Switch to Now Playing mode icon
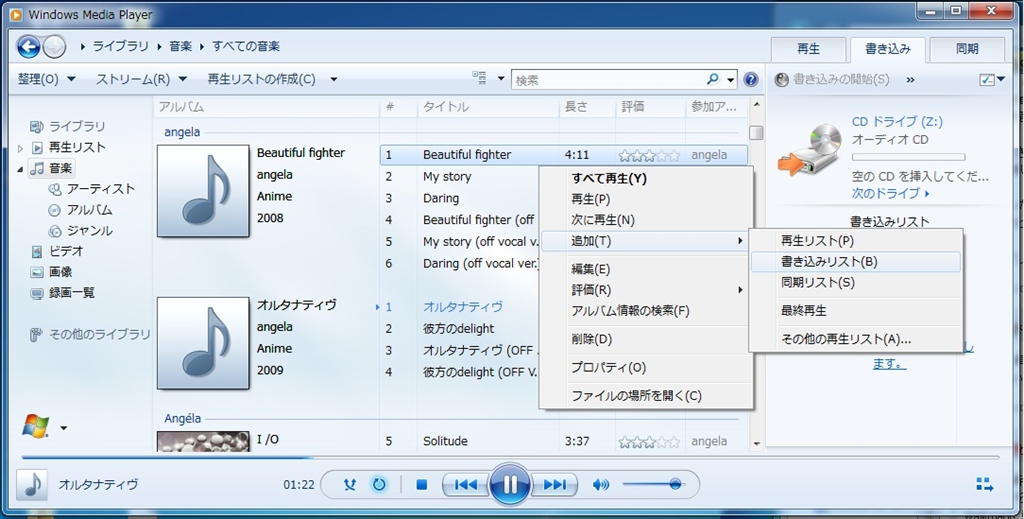 click(985, 484)
